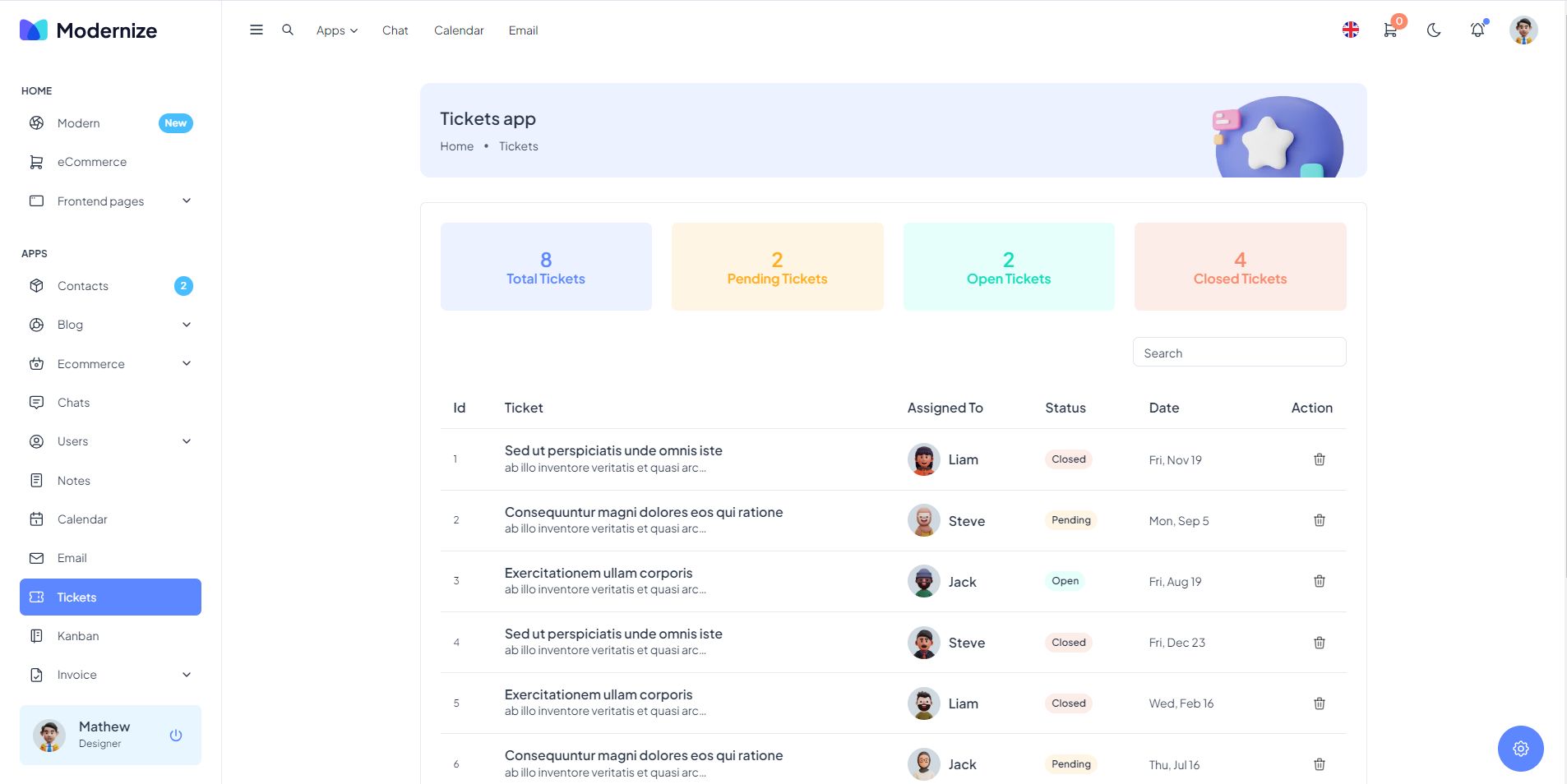Viewport: 1567px width, 784px height.
Task: Click the date Mon, Sep 5
Action: pyautogui.click(x=1179, y=521)
